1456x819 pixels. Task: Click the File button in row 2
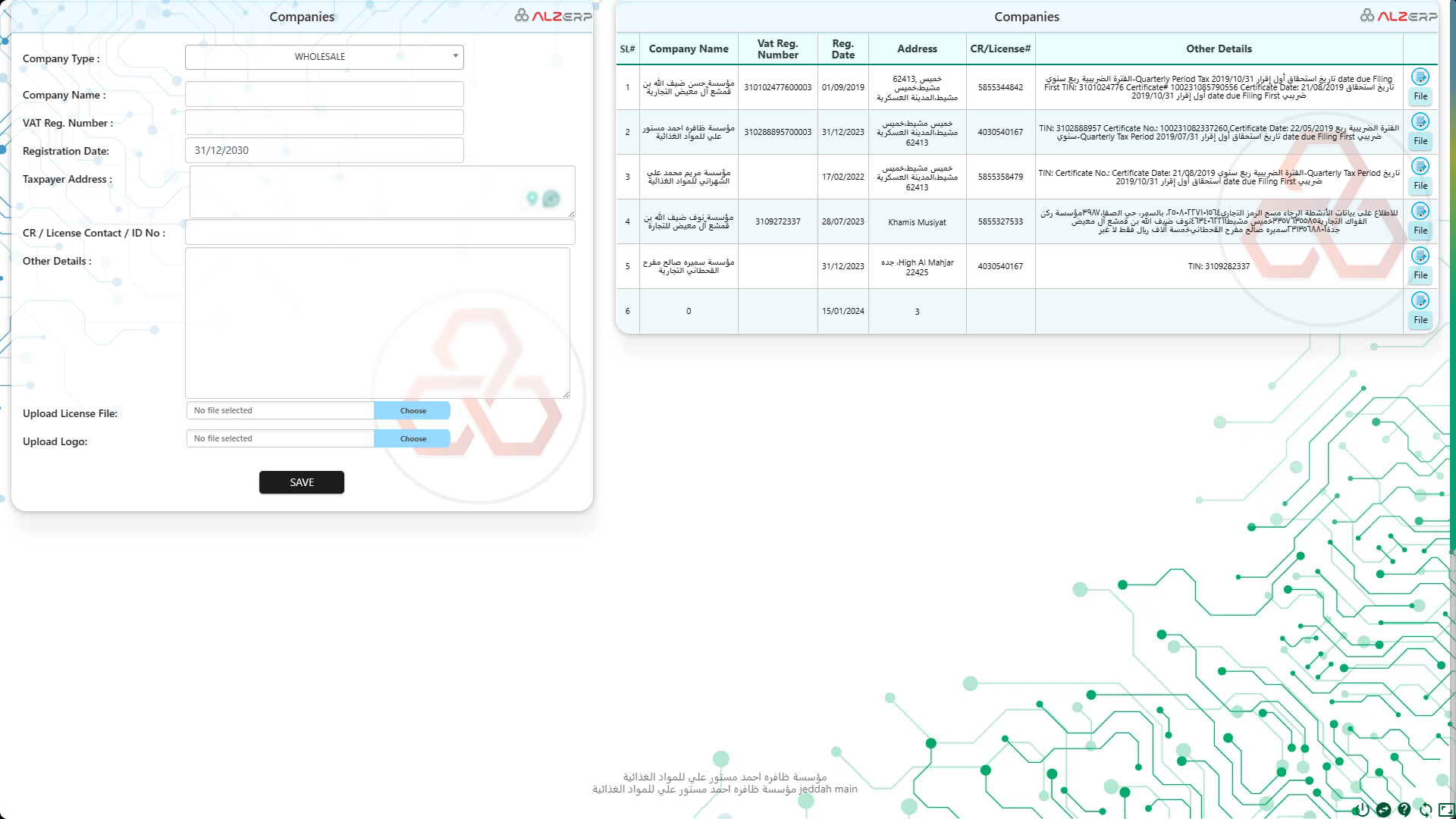click(1420, 141)
